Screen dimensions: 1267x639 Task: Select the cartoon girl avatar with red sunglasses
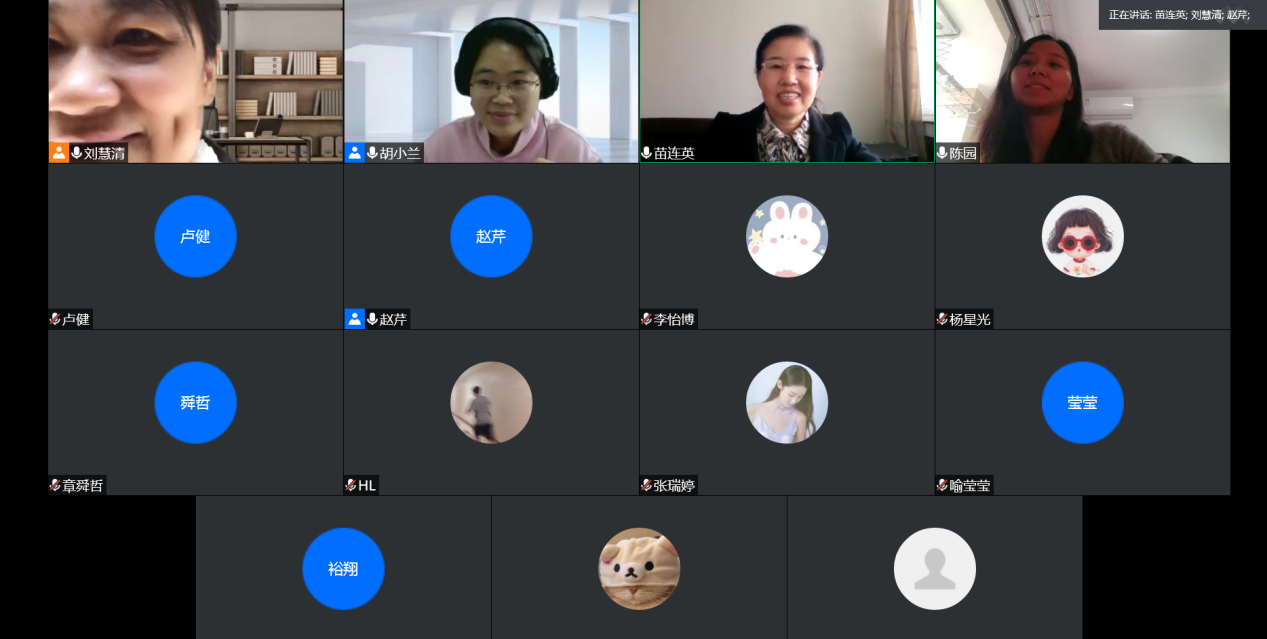click(1083, 236)
